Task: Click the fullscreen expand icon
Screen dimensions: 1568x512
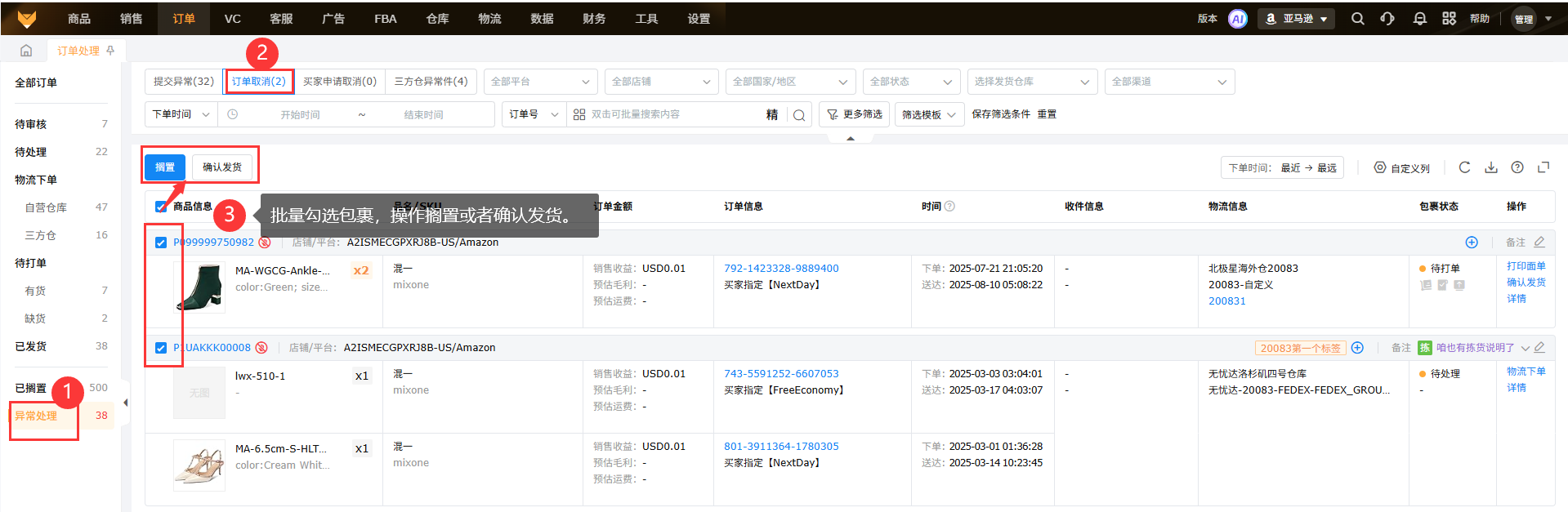Action: tap(1543, 167)
